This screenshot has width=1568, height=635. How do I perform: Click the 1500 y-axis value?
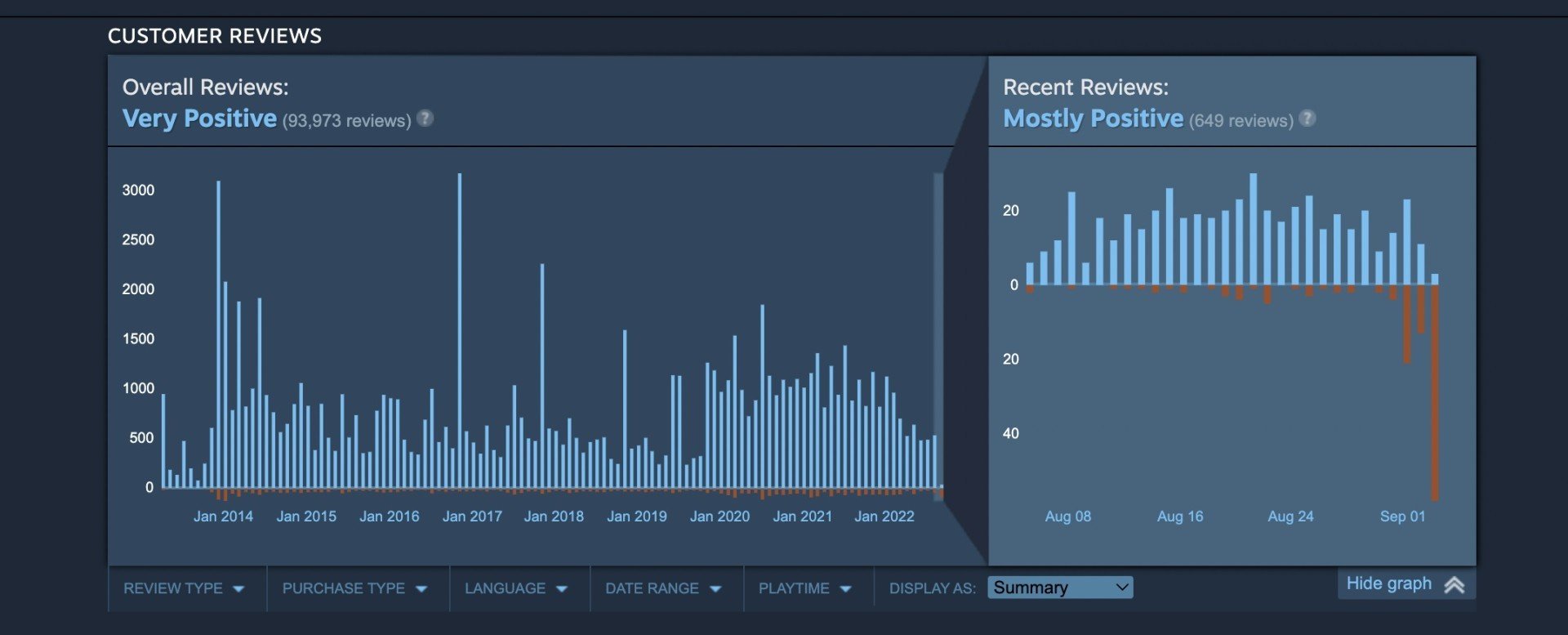click(x=138, y=339)
